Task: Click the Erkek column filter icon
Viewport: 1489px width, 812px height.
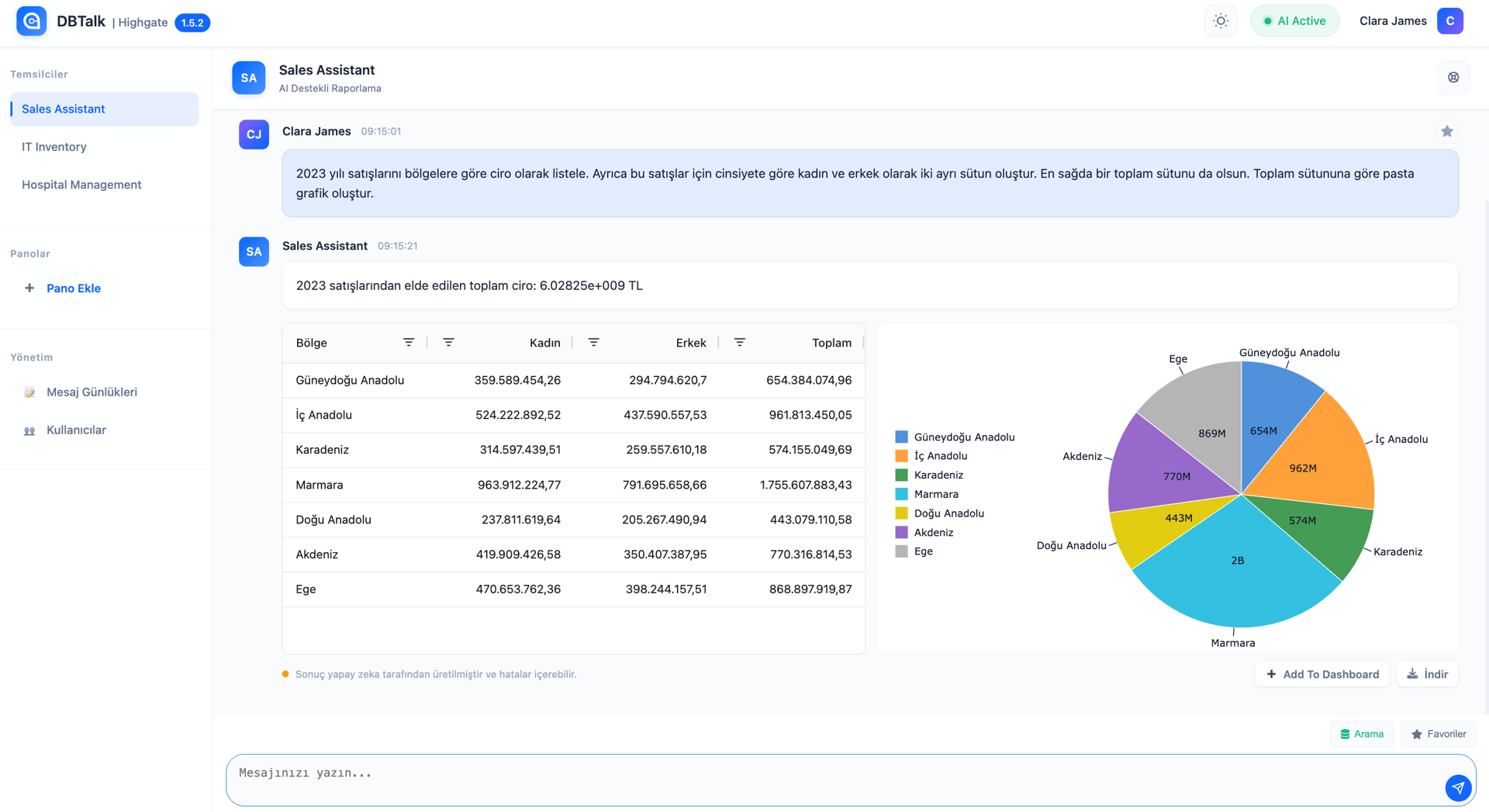Action: [x=593, y=343]
